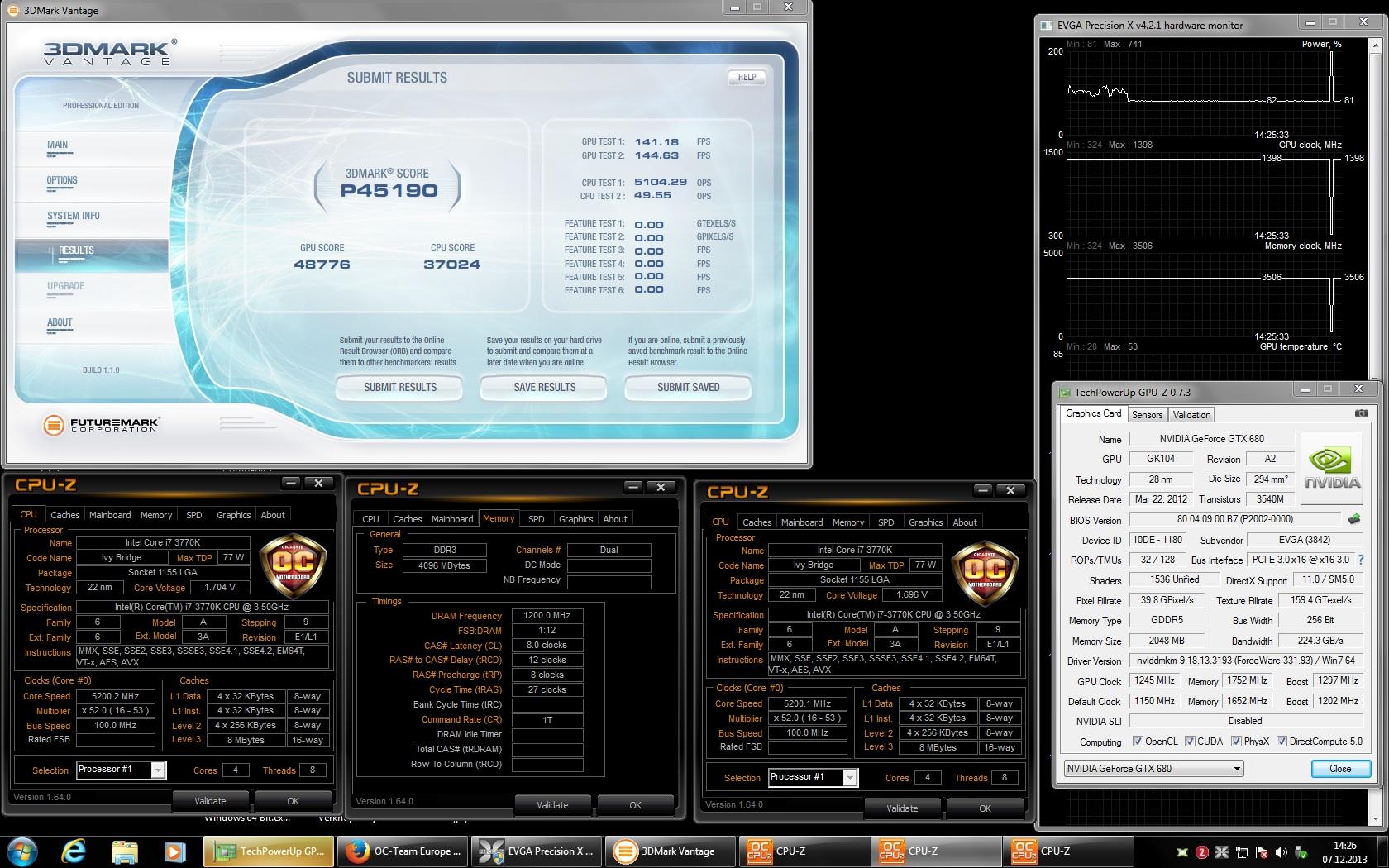Switch to TechPowerUp GPU-Z taskbar button

tap(270, 851)
